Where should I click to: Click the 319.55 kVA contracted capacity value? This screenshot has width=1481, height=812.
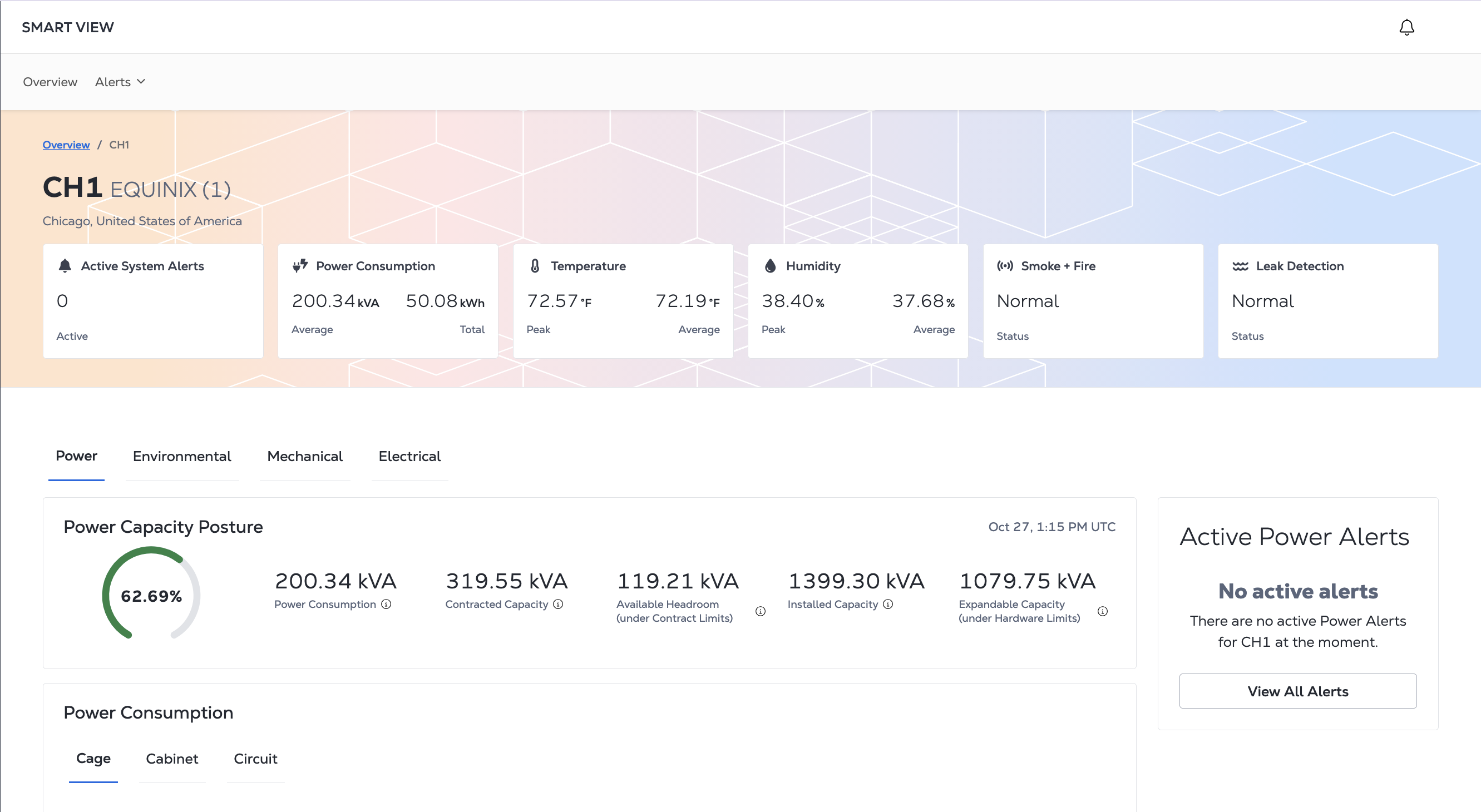click(506, 581)
